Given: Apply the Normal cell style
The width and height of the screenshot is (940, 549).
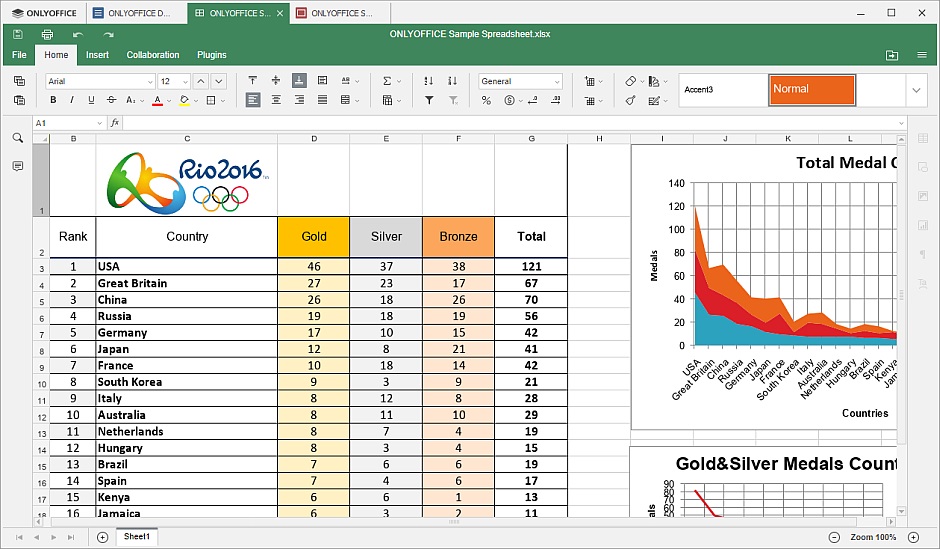Looking at the screenshot, I should (812, 90).
